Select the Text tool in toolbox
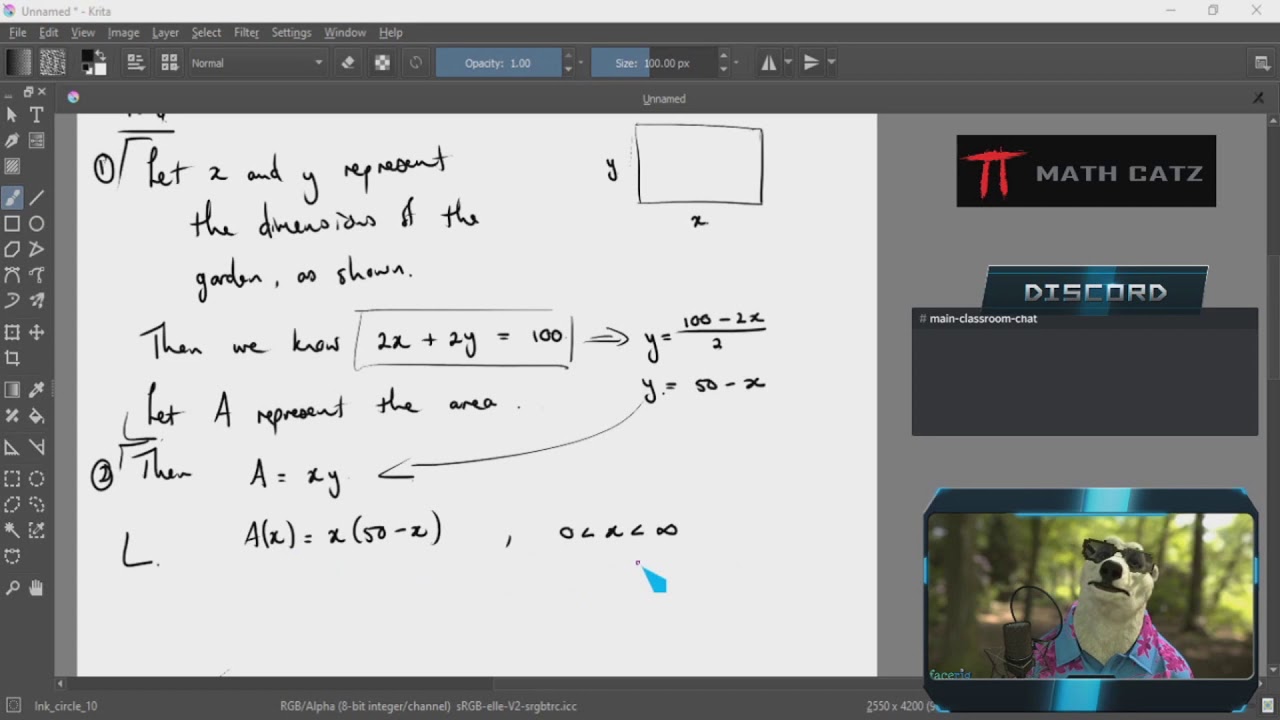This screenshot has height=720, width=1280. coord(37,115)
